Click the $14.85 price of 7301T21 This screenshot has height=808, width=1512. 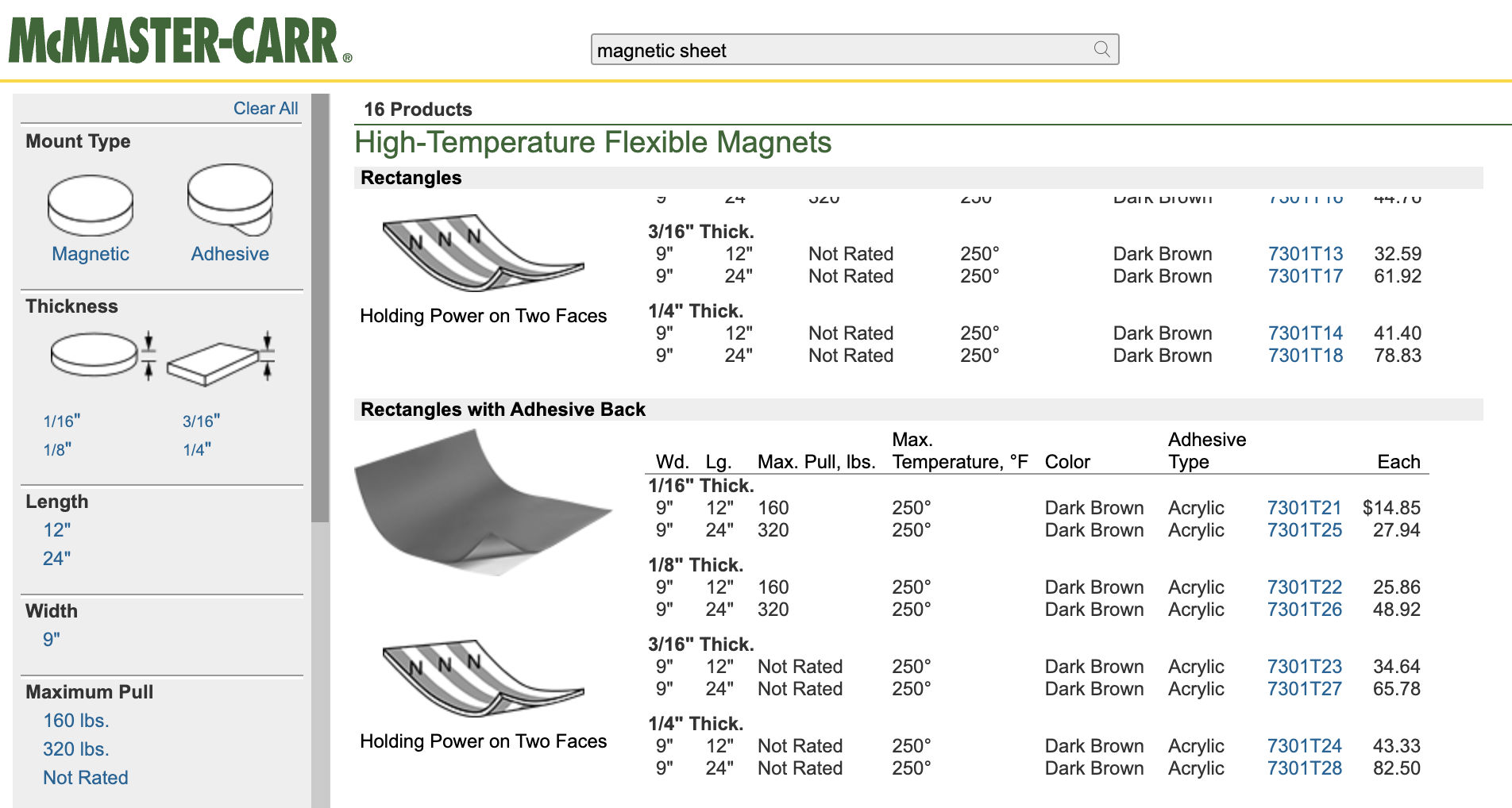(1391, 508)
